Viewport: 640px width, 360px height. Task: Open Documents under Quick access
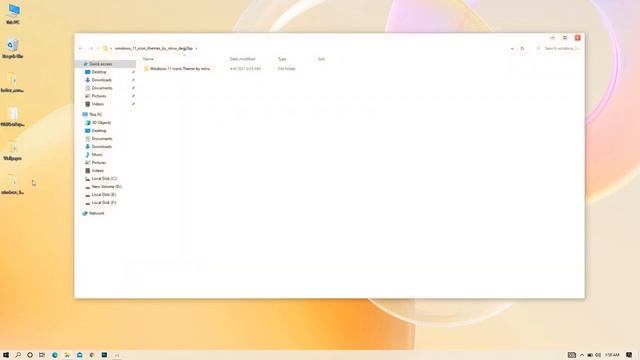click(102, 88)
